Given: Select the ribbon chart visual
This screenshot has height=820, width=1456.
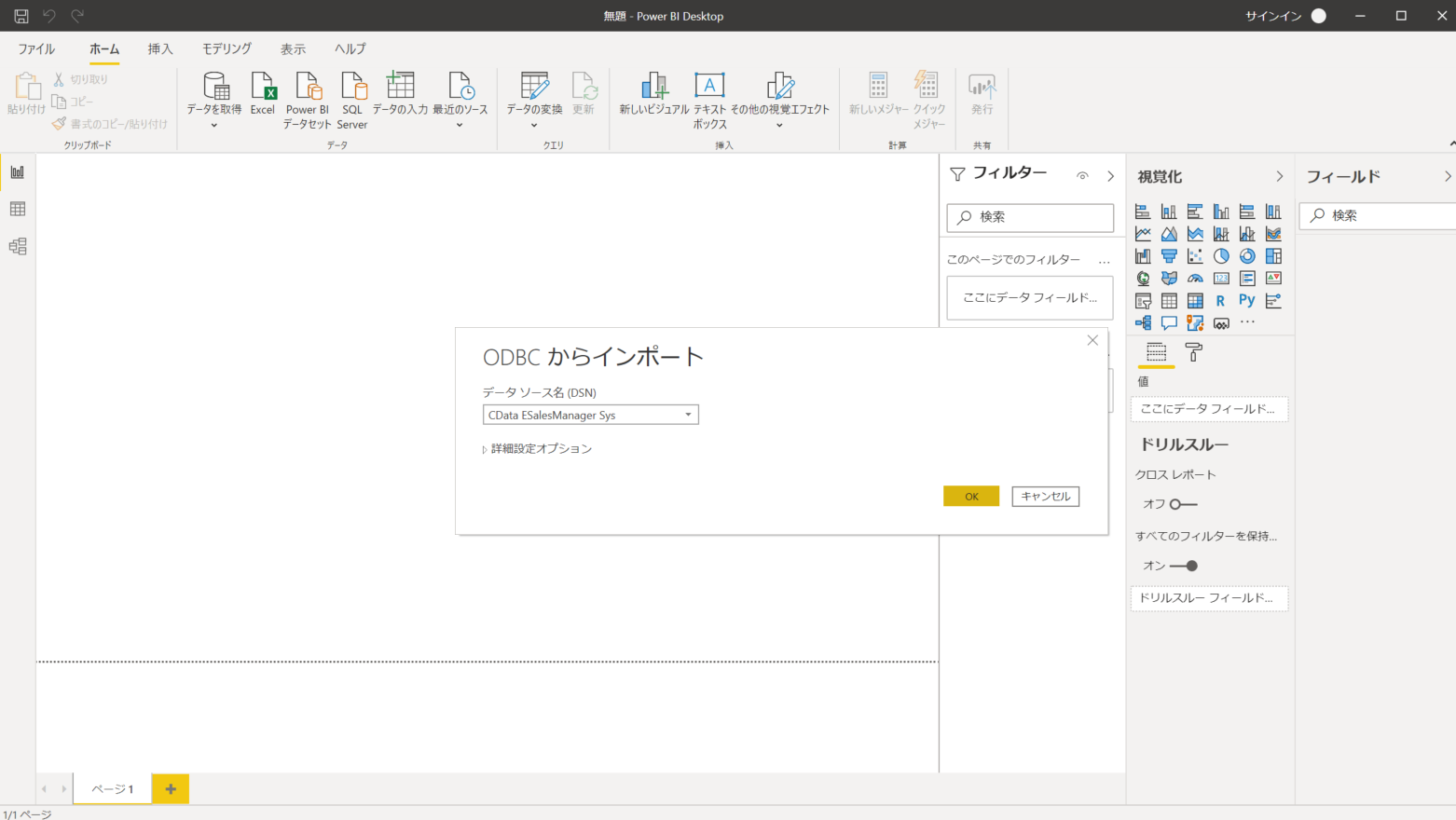Looking at the screenshot, I should coord(1273,234).
